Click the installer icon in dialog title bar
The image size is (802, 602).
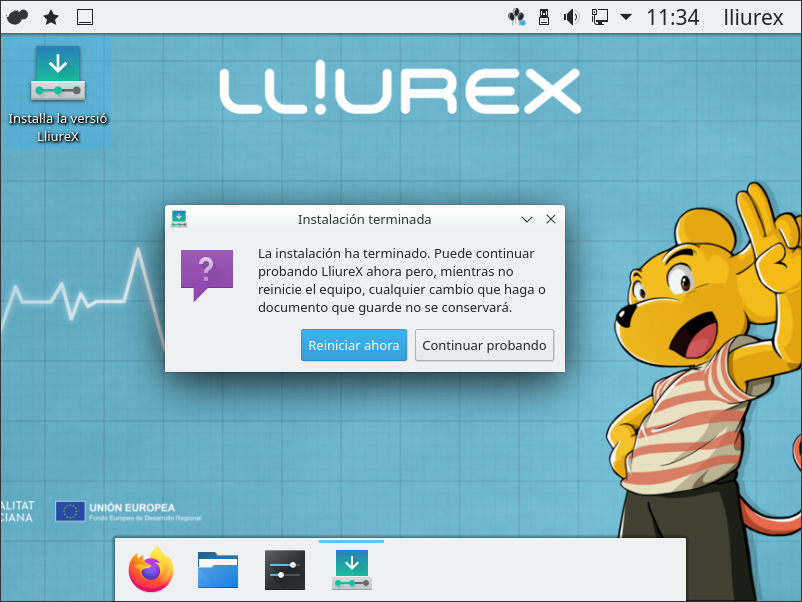pos(179,219)
